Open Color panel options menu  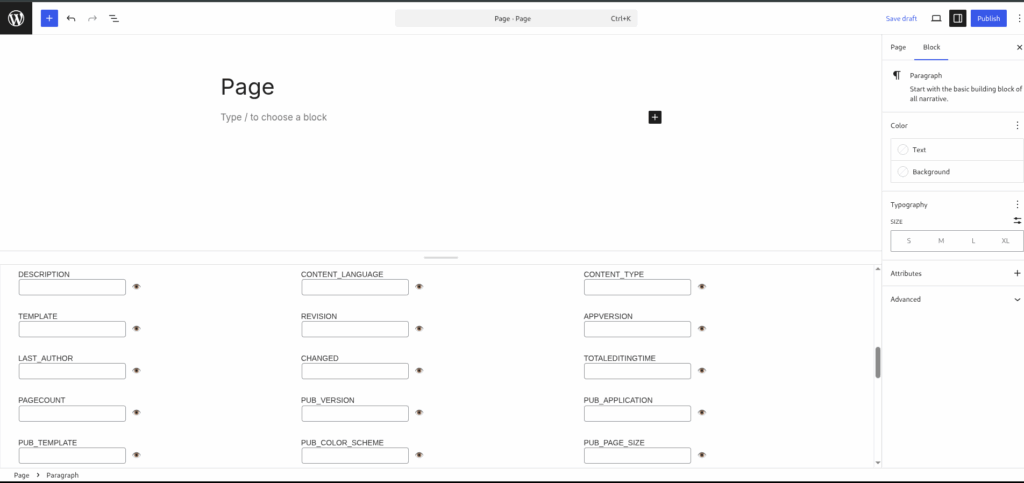[1017, 125]
